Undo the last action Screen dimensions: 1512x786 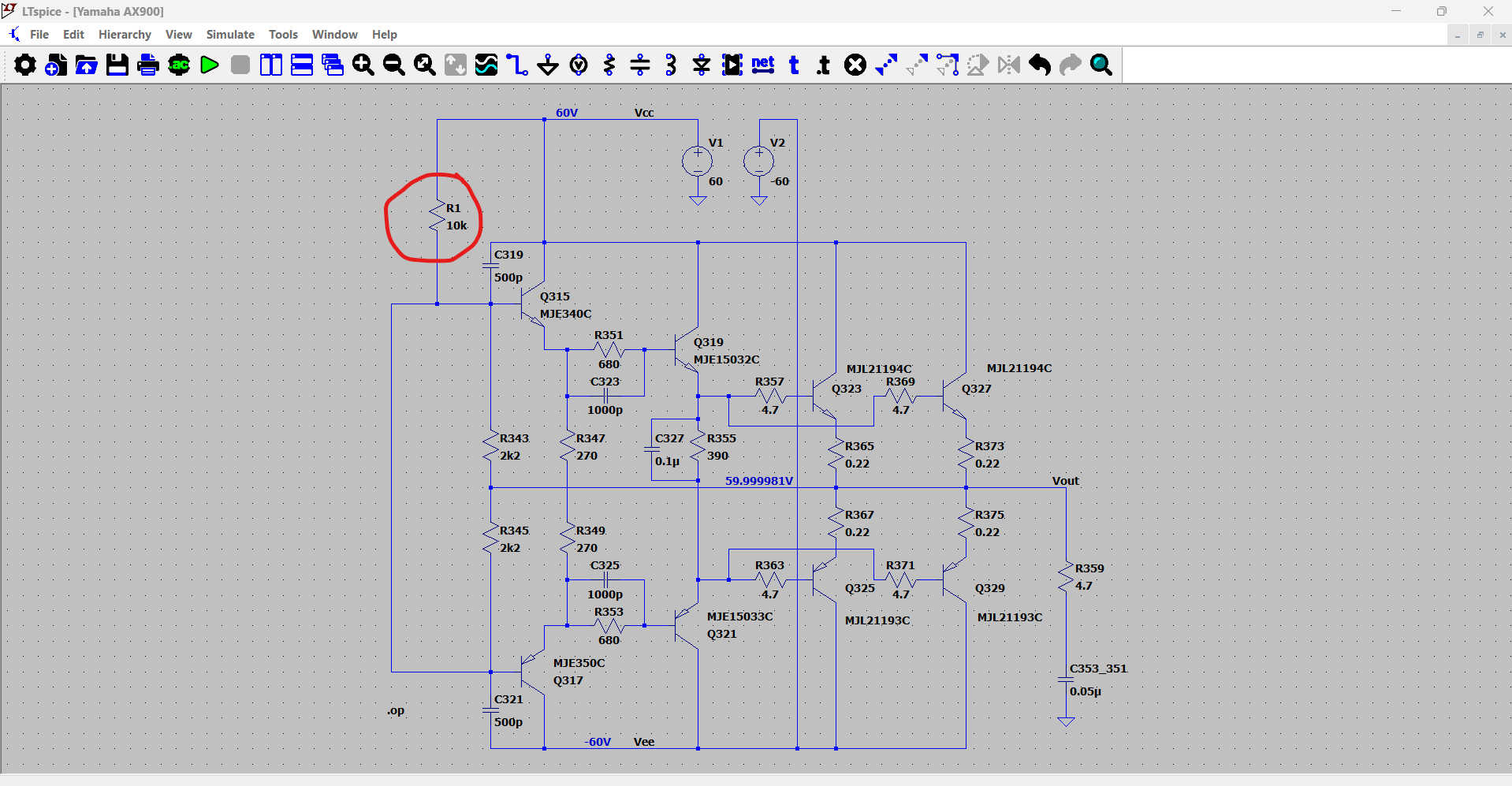tap(1040, 65)
